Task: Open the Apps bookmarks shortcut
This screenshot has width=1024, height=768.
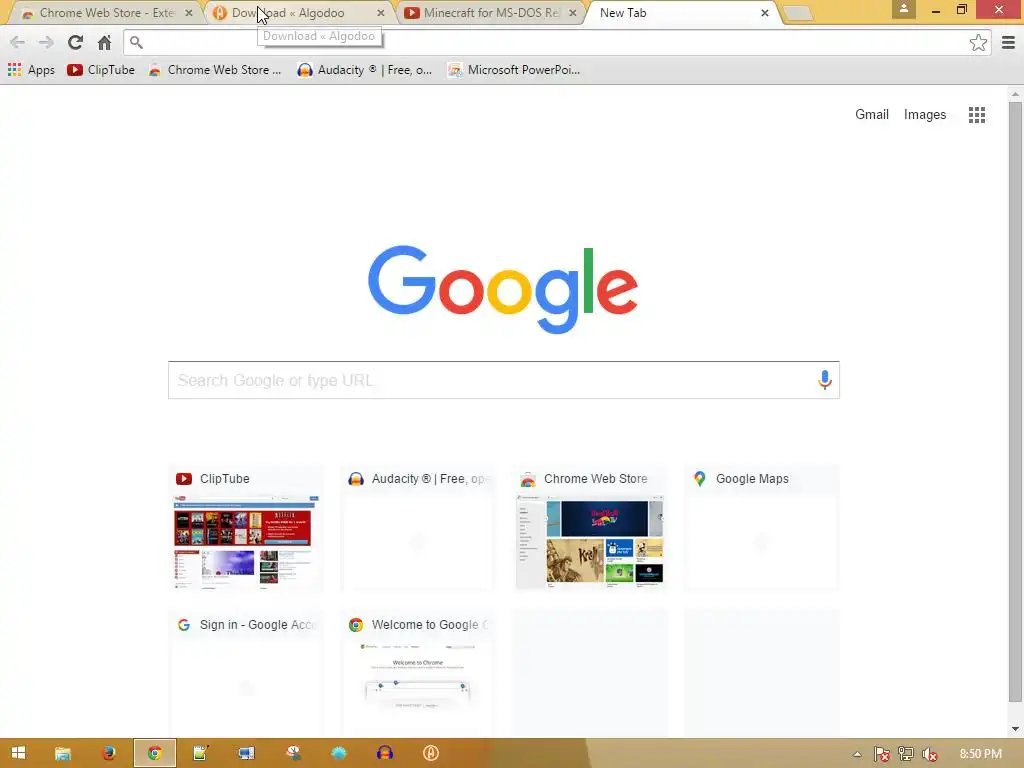Action: [31, 70]
